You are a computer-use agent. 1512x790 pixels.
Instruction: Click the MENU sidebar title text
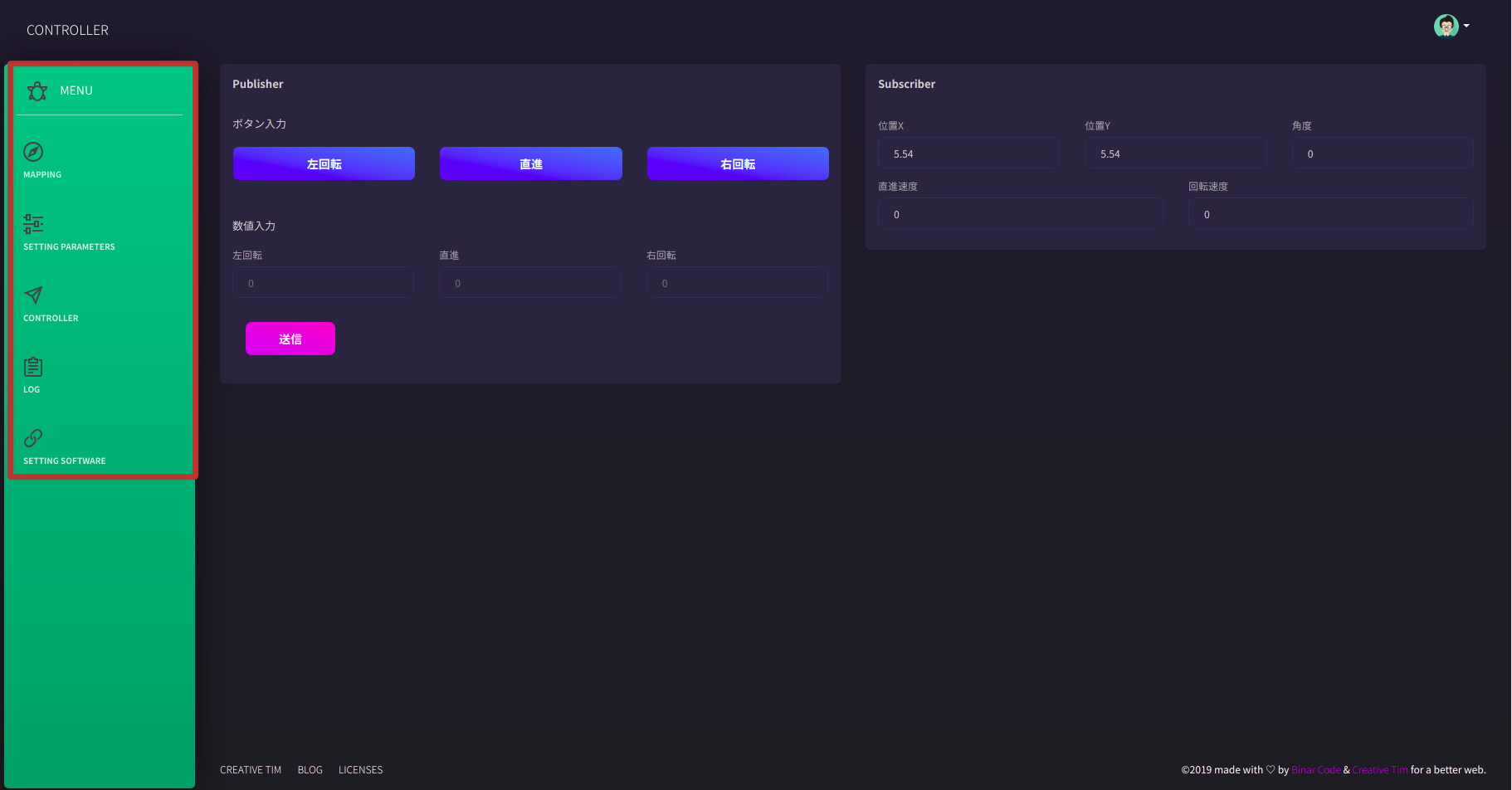(x=76, y=90)
